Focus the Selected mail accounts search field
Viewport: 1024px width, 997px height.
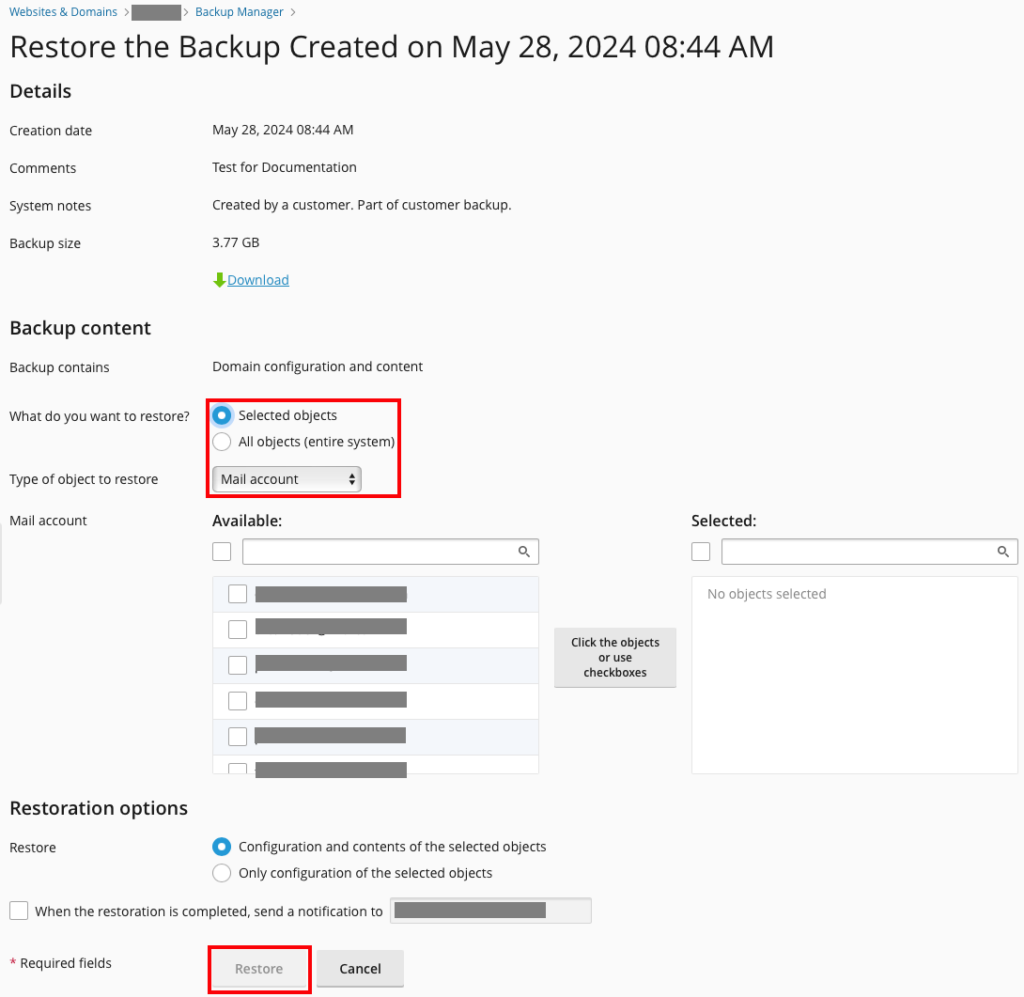coord(858,551)
